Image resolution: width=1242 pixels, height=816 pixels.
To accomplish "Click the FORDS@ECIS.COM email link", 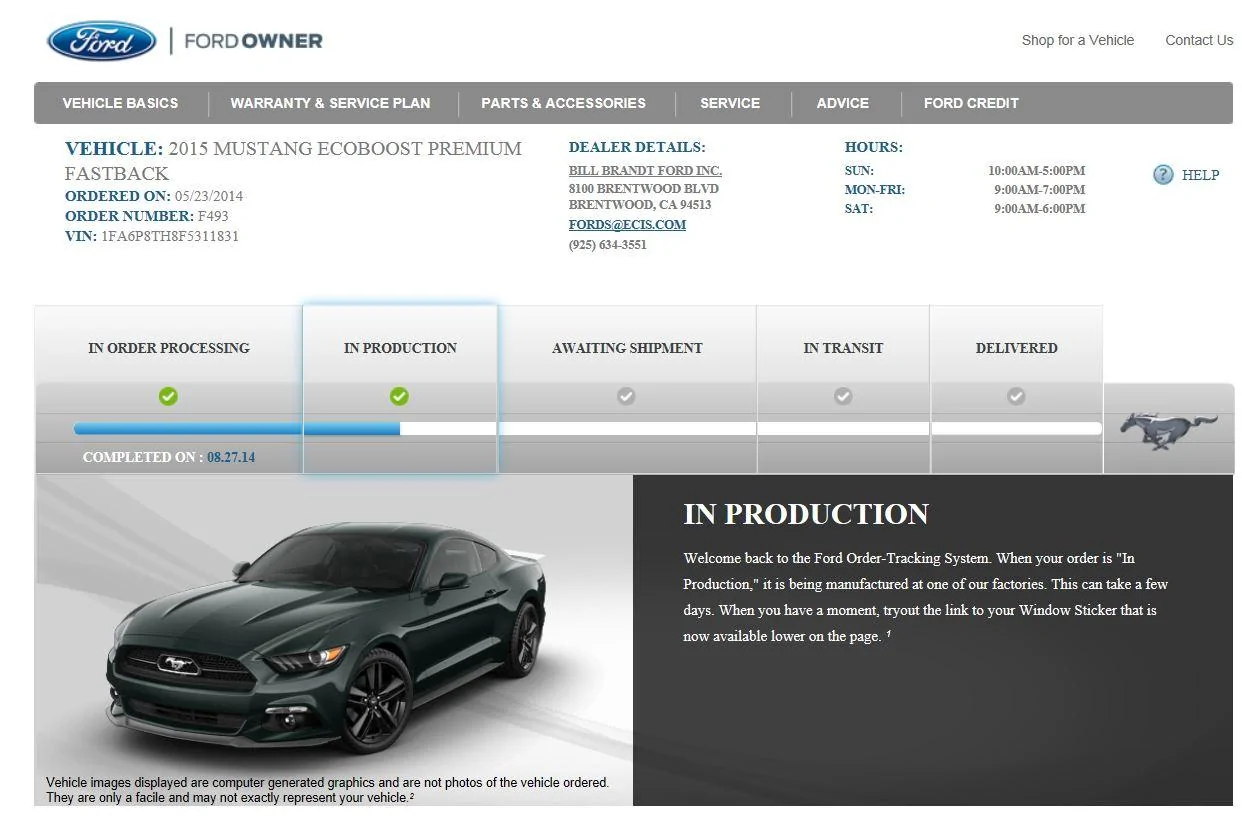I will pyautogui.click(x=627, y=225).
